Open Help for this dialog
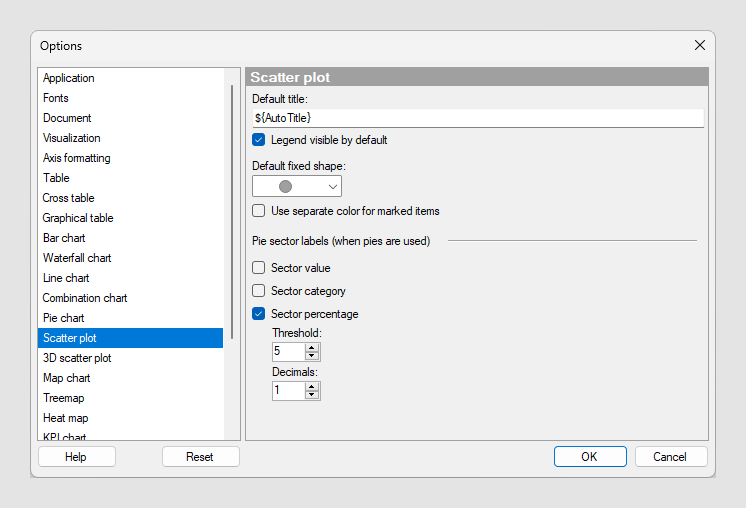The width and height of the screenshot is (746, 508). coord(77,457)
